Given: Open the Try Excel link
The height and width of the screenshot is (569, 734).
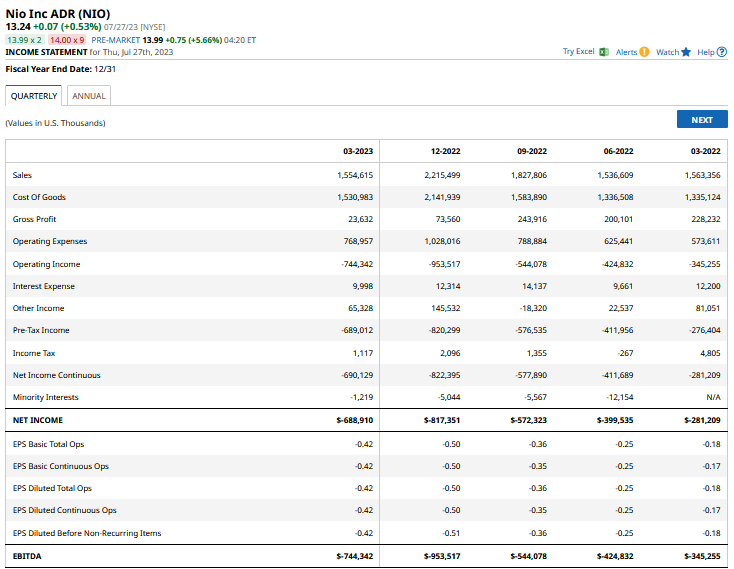Looking at the screenshot, I should 578,52.
